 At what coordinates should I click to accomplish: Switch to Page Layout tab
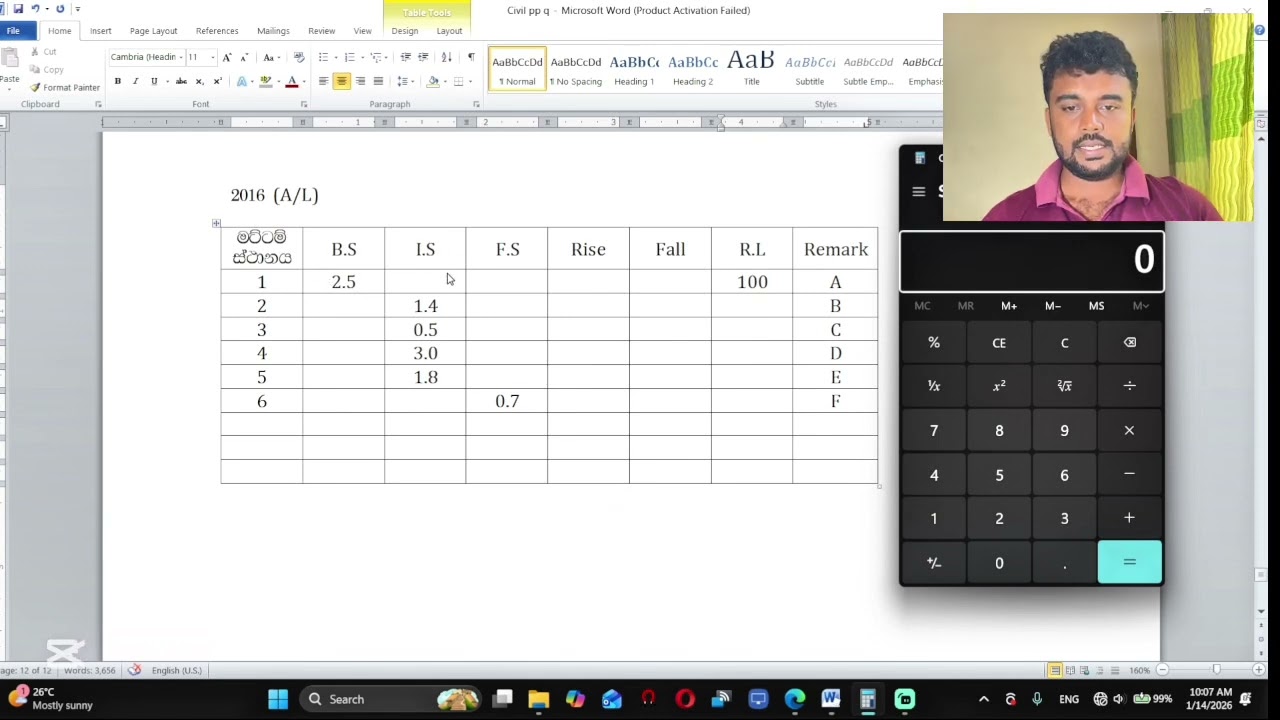[x=153, y=31]
